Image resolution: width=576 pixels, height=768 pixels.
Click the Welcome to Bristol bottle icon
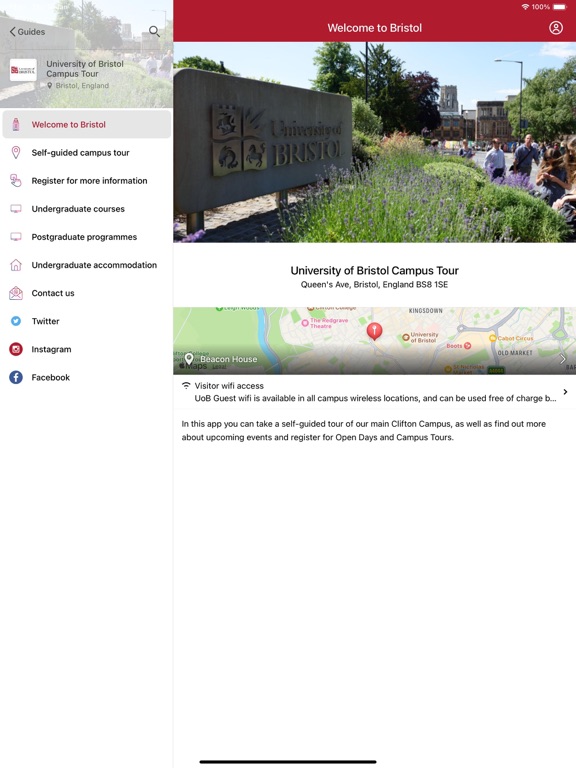tap(16, 124)
